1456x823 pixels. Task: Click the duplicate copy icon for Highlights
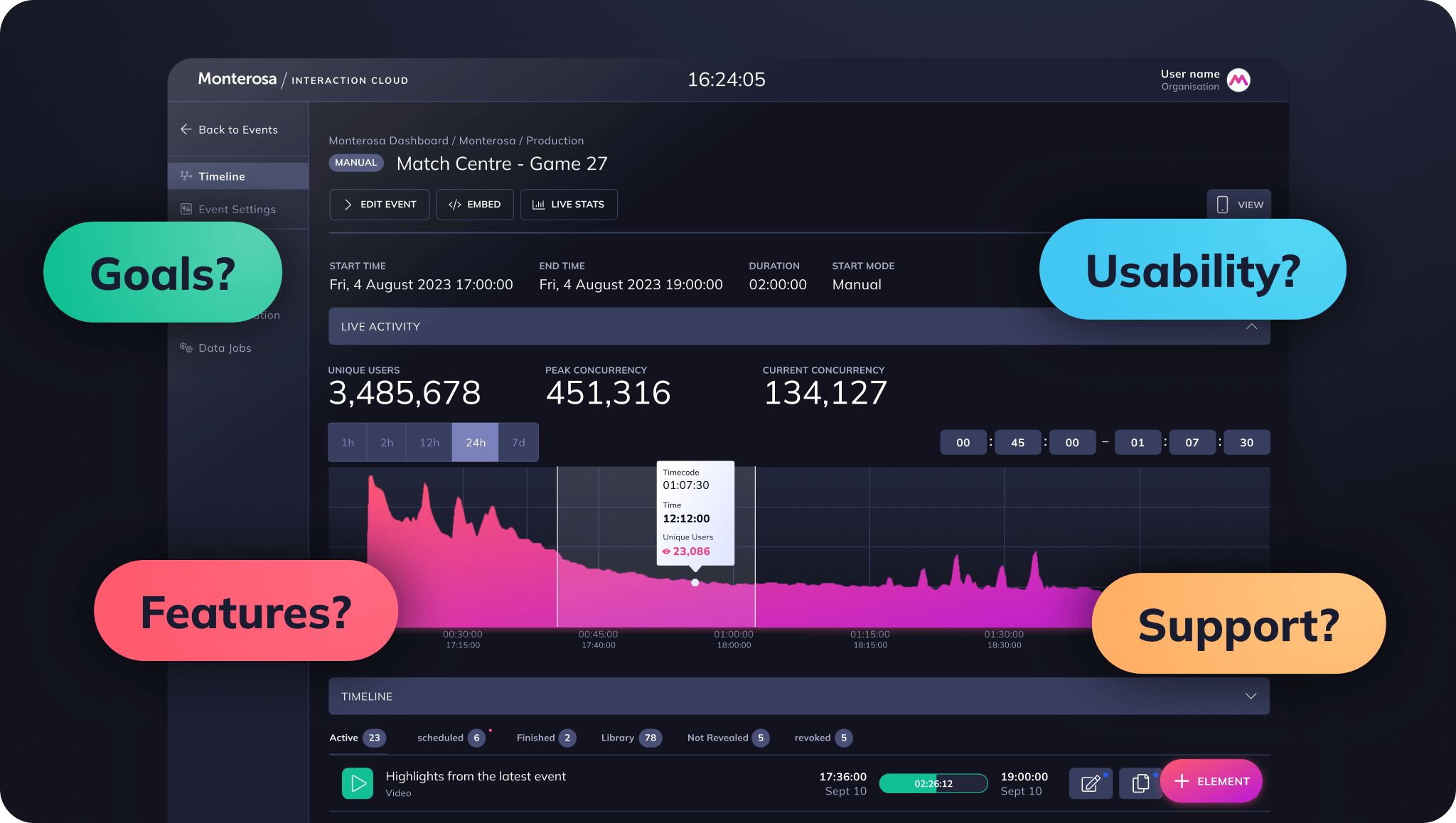pos(1140,783)
